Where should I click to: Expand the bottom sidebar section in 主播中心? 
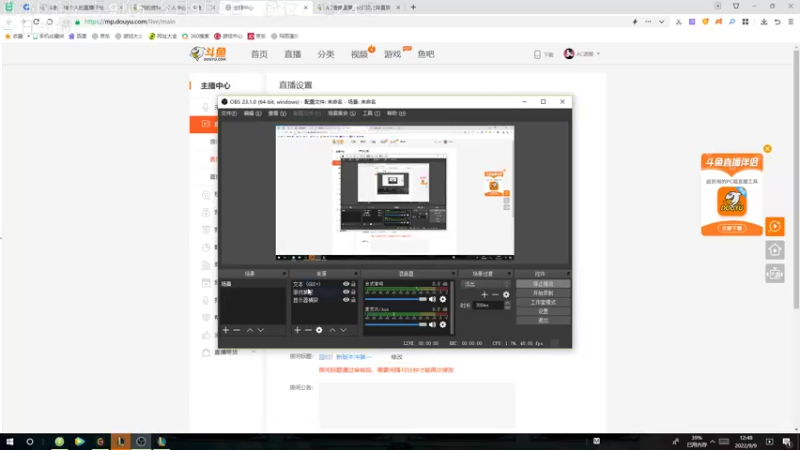(253, 352)
